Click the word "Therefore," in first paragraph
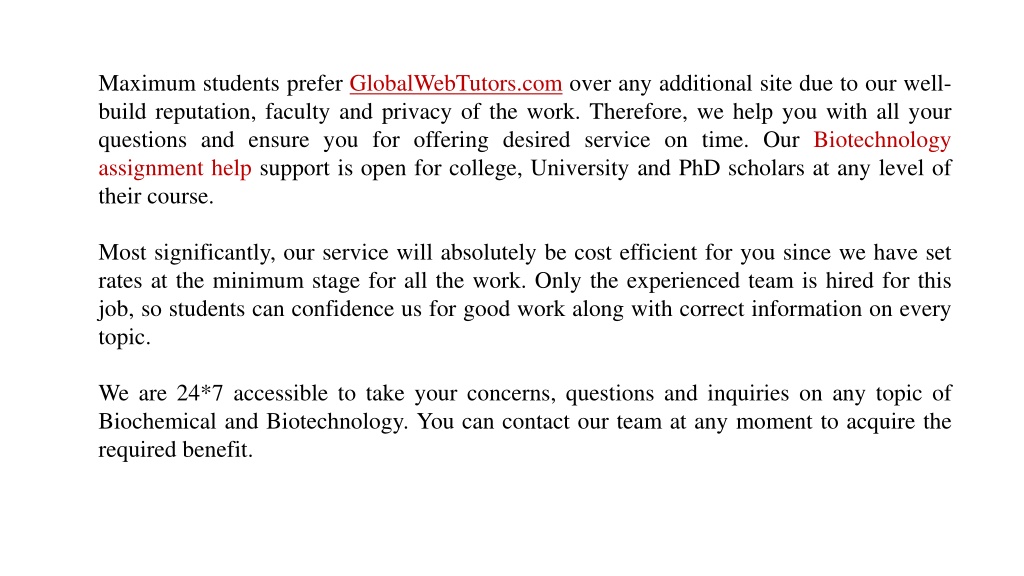The image size is (1024, 576). coord(639,112)
